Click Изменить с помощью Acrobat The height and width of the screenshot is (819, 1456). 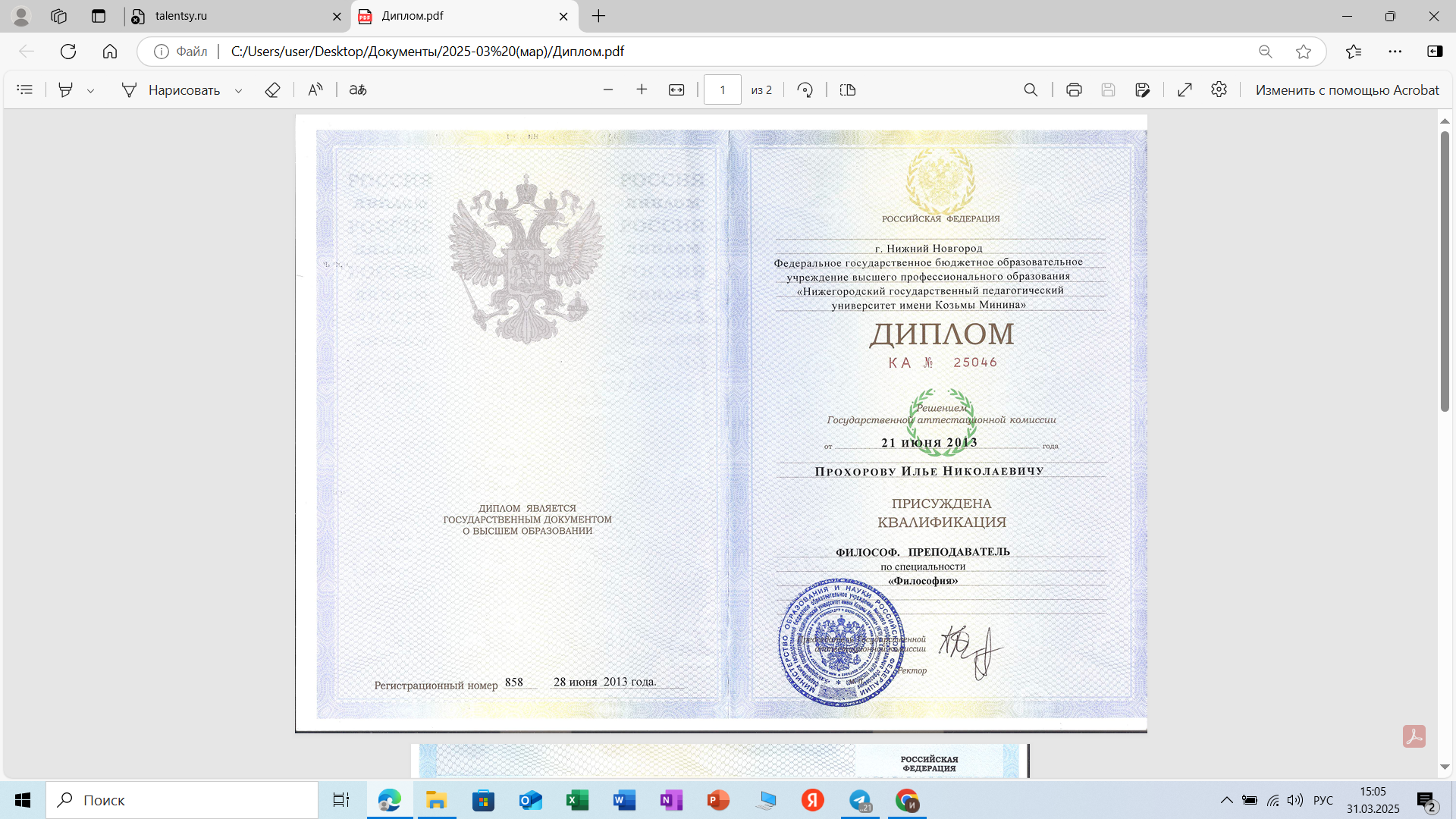[1347, 89]
